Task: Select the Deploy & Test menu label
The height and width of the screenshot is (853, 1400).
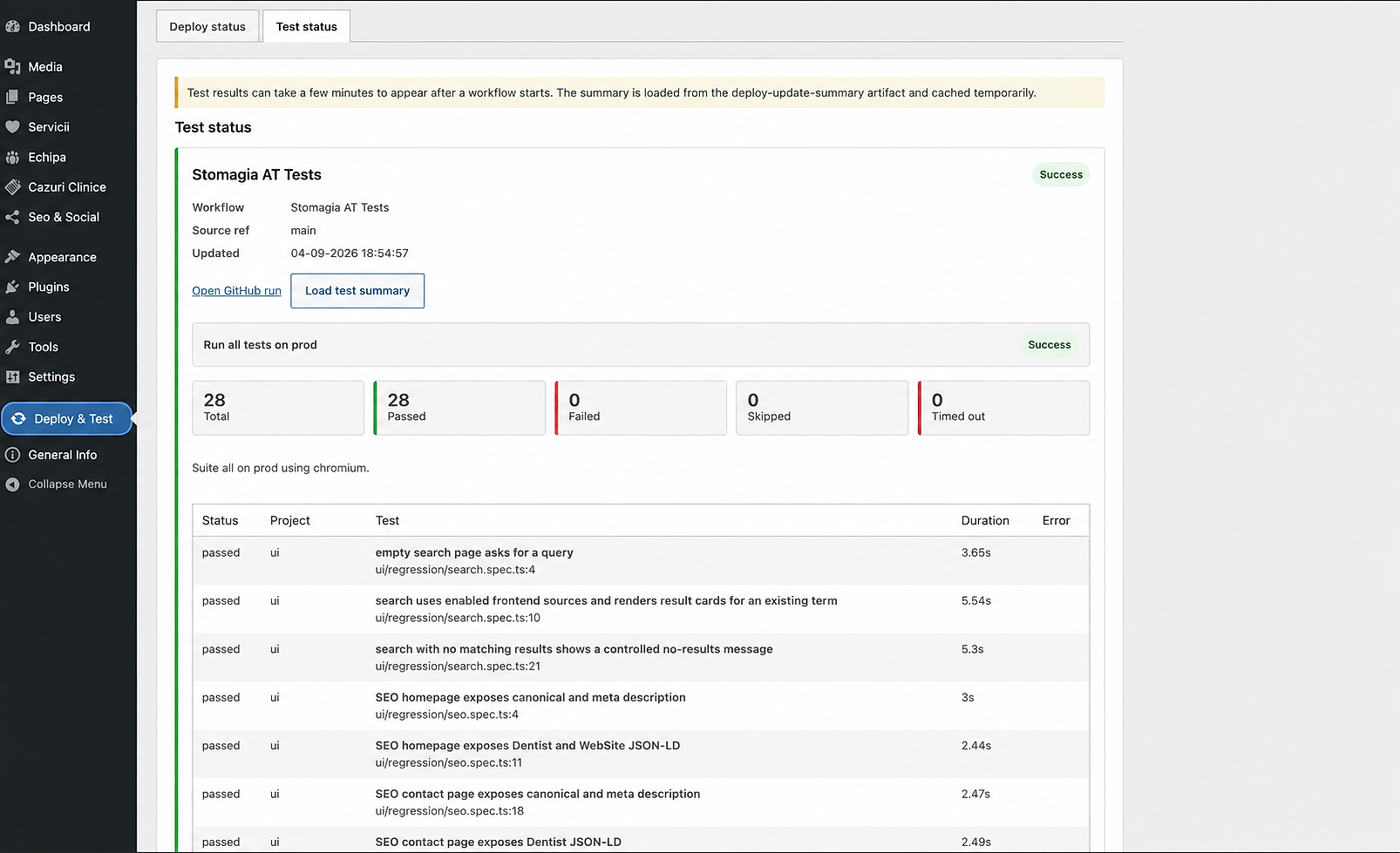Action: point(73,419)
